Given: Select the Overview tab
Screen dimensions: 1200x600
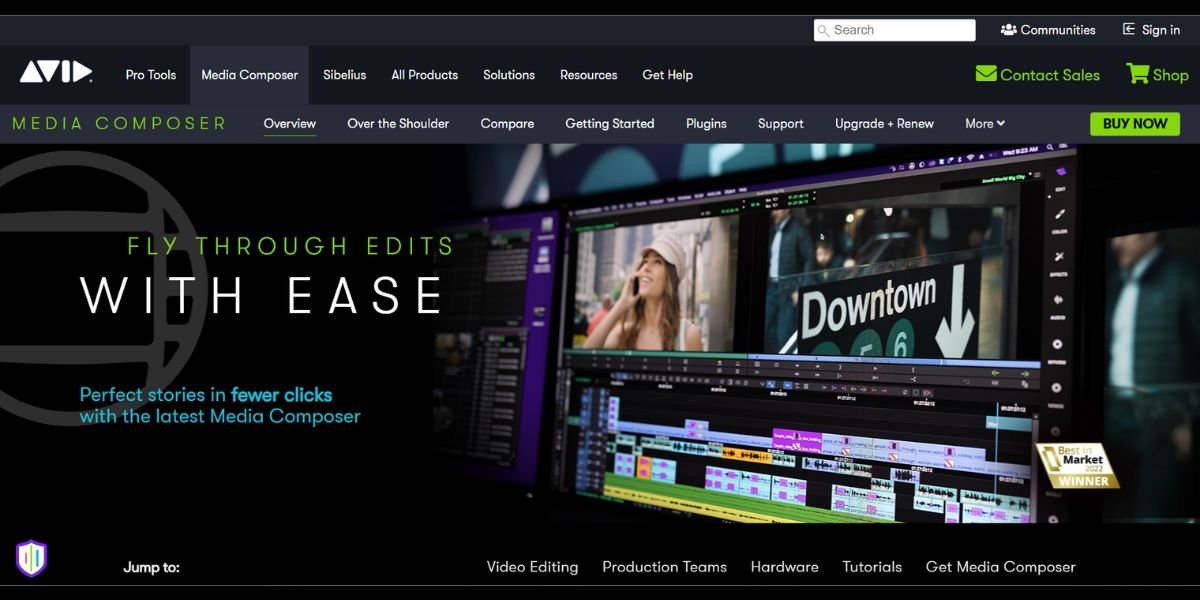Looking at the screenshot, I should point(290,124).
